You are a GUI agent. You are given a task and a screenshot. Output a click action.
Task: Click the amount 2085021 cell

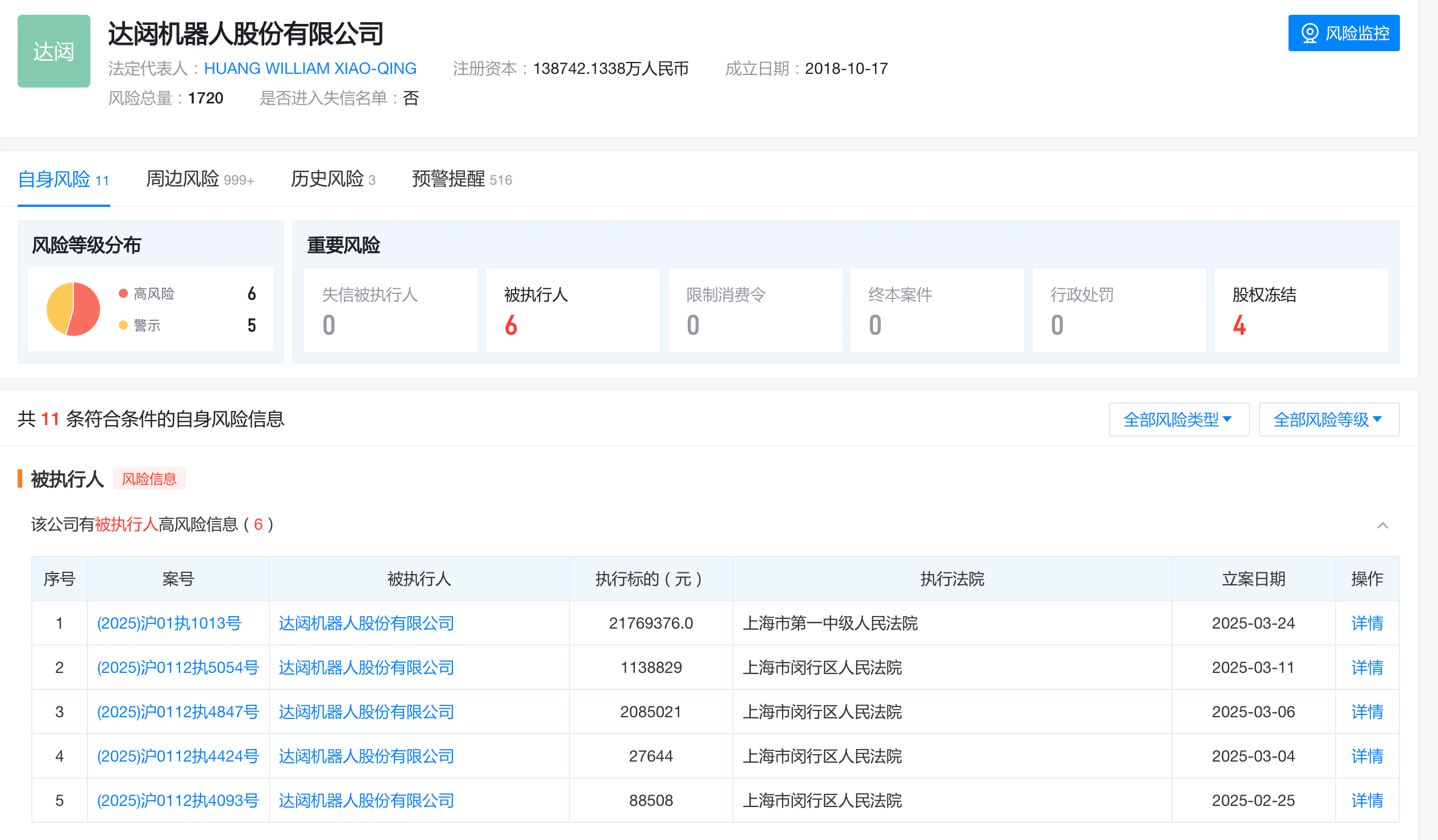(651, 712)
